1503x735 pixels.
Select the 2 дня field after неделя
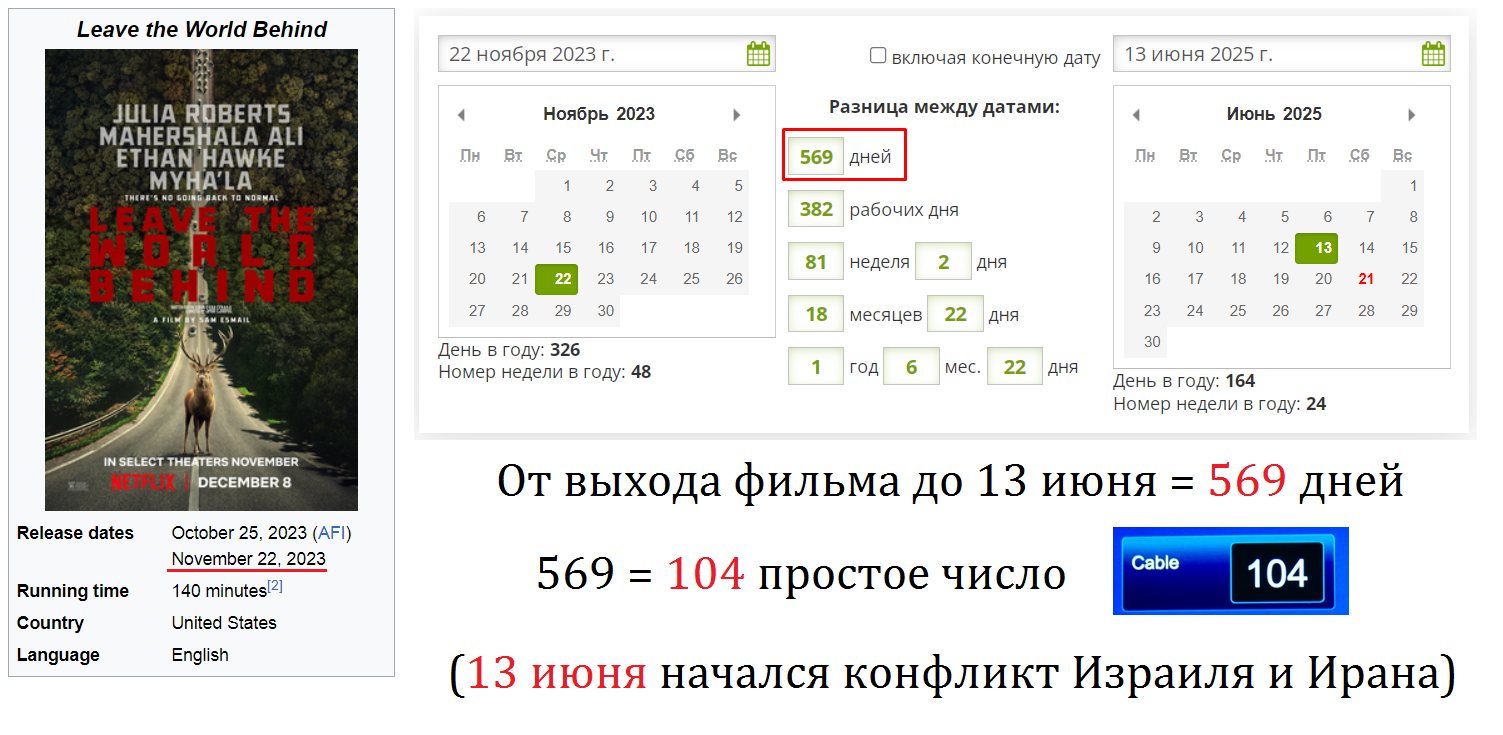[943, 262]
